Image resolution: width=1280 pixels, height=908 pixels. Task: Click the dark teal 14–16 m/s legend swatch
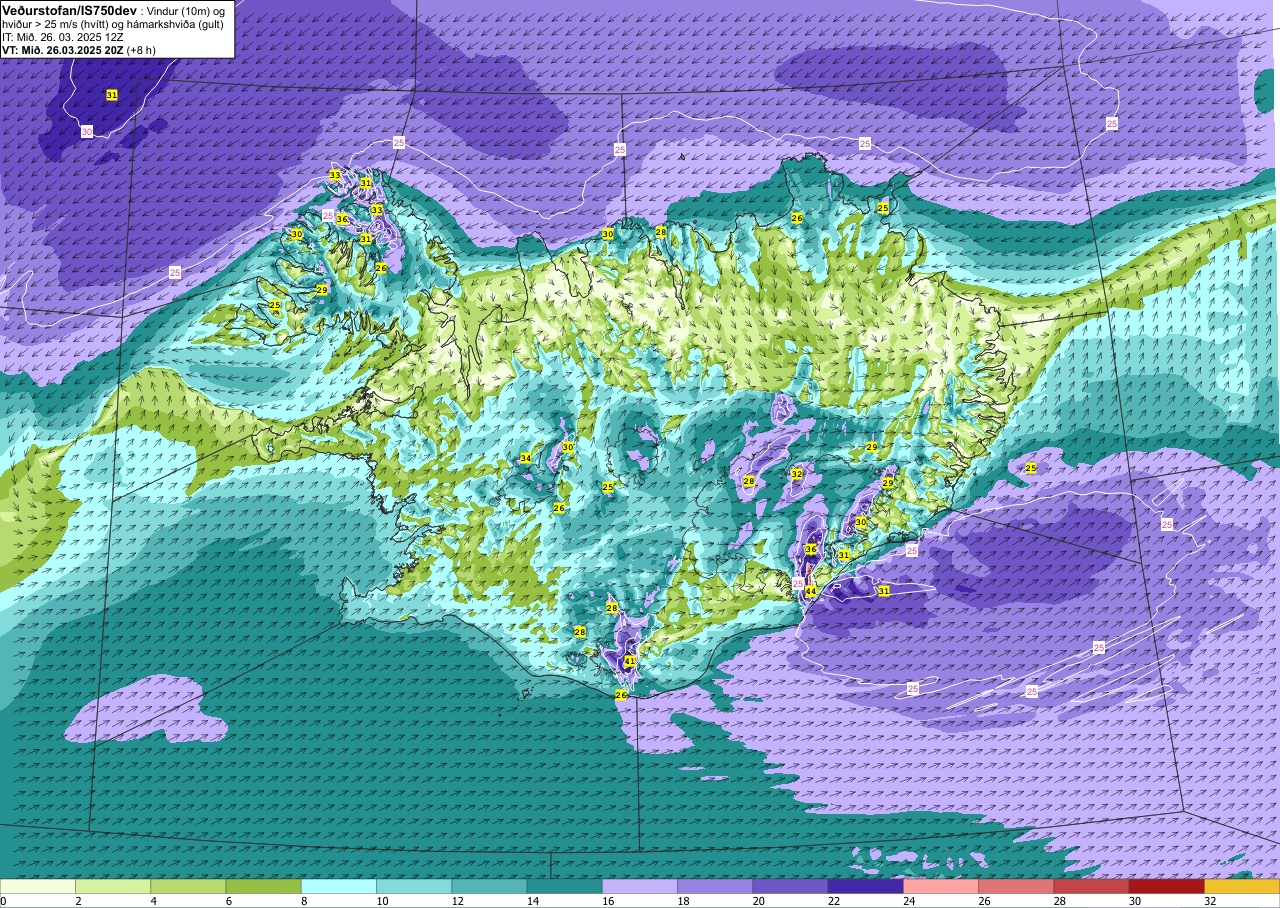pos(564,887)
